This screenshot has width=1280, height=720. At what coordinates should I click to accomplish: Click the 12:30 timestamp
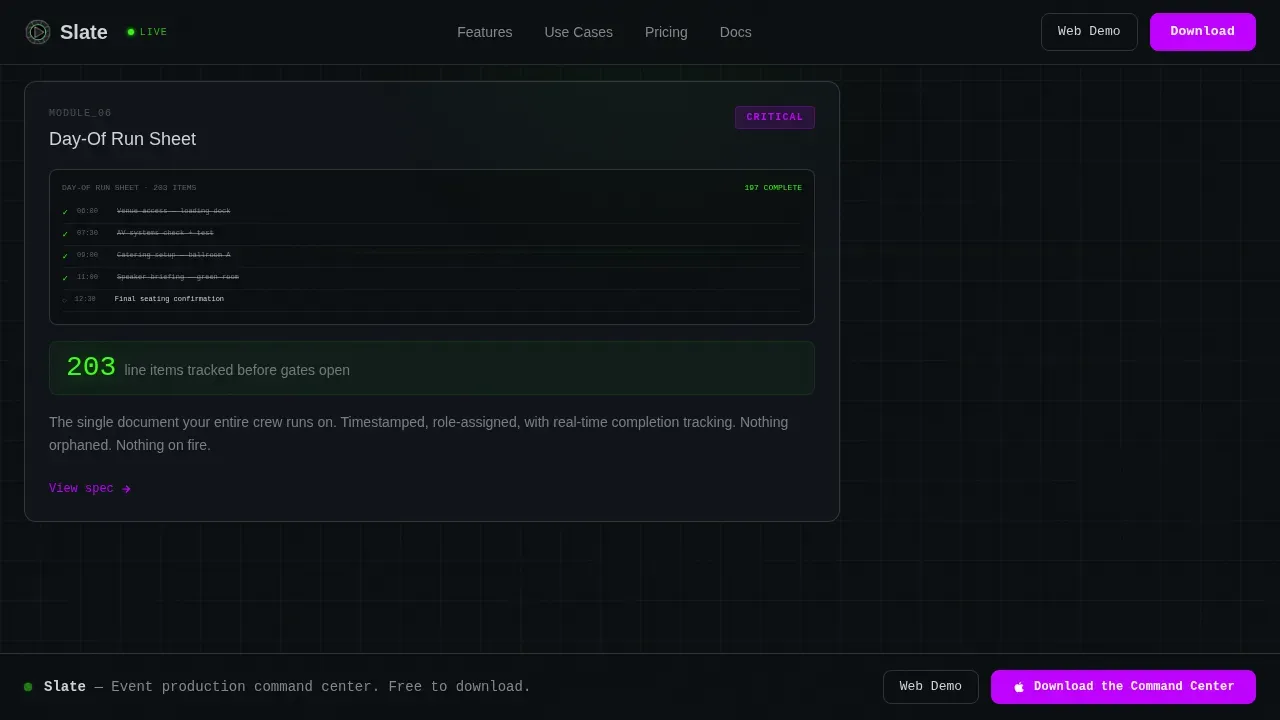(85, 299)
